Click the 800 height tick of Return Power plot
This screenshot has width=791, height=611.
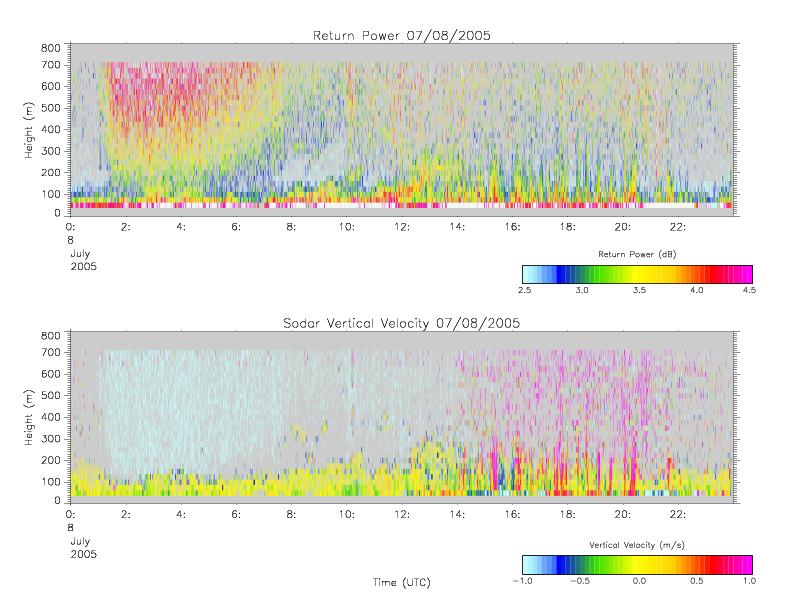50,48
